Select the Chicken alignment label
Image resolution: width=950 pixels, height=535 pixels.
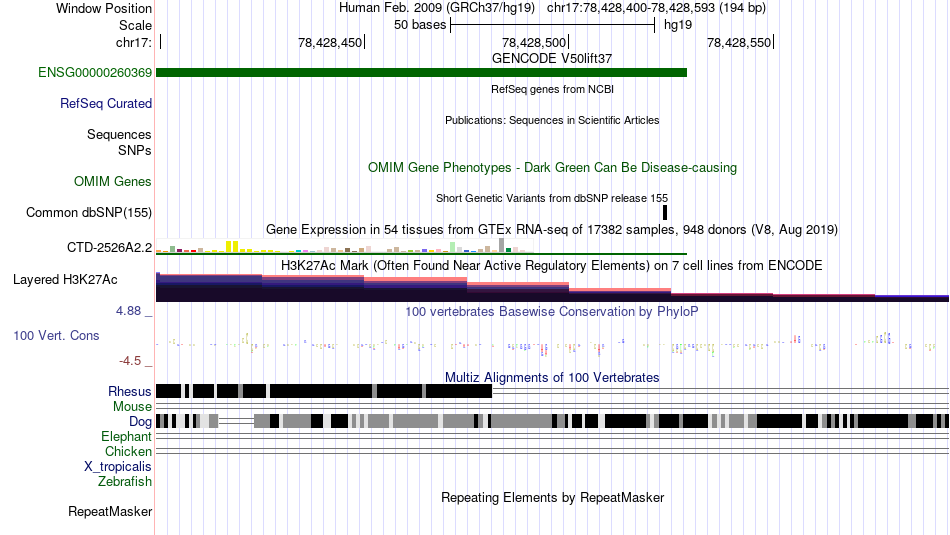tap(128, 451)
